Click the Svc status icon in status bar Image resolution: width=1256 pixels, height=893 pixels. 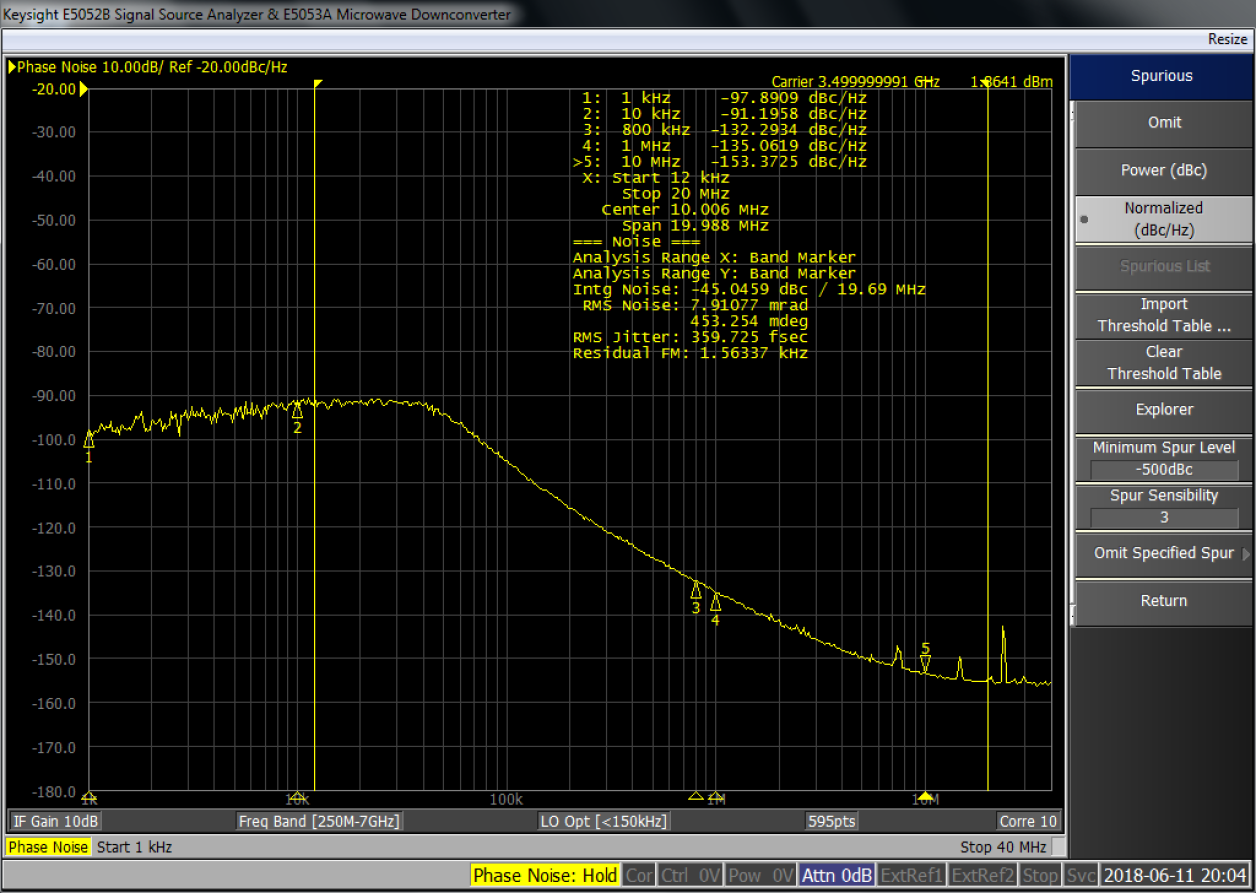[1081, 874]
